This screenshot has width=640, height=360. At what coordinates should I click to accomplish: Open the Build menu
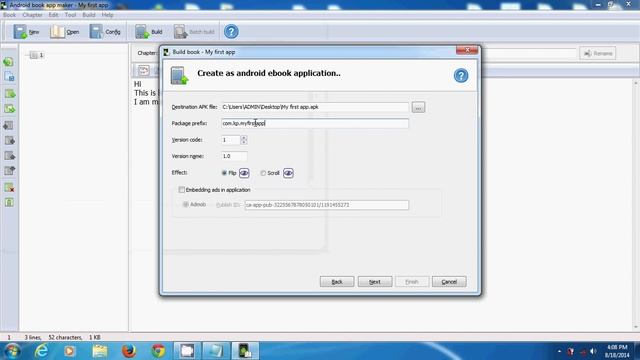coord(89,15)
